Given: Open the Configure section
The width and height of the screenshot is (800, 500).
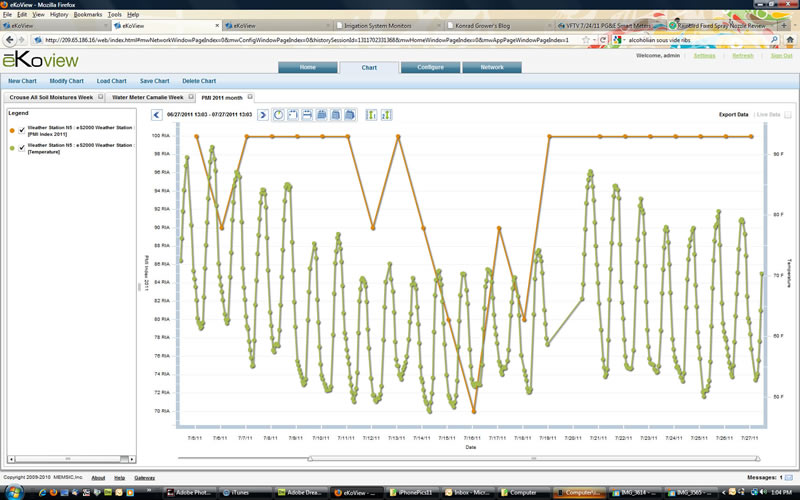Looking at the screenshot, I should coord(429,67).
